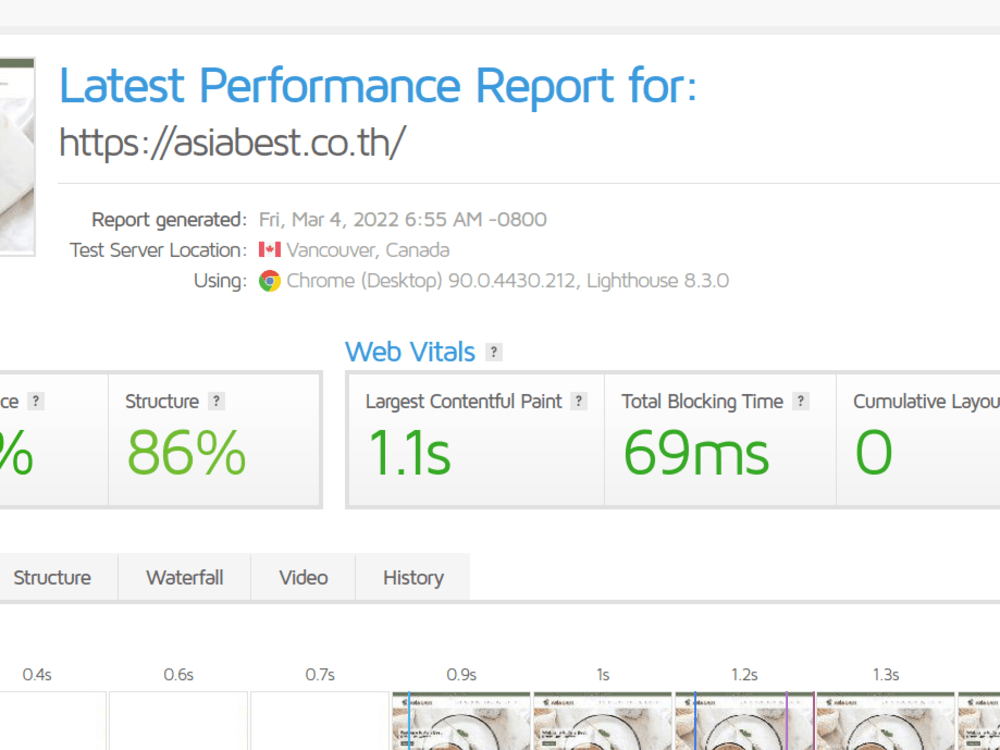Switch to the History tab
Screen dimensions: 1000x750
pyautogui.click(x=413, y=578)
